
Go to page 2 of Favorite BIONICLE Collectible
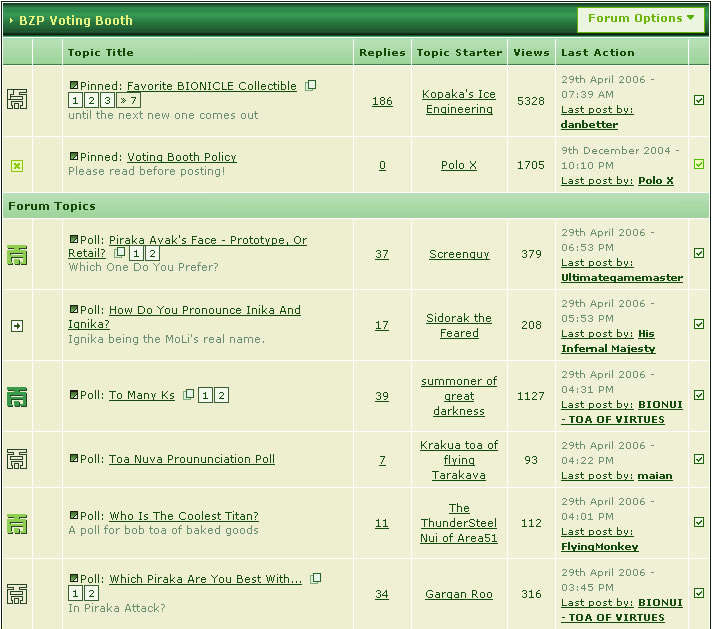tap(91, 100)
